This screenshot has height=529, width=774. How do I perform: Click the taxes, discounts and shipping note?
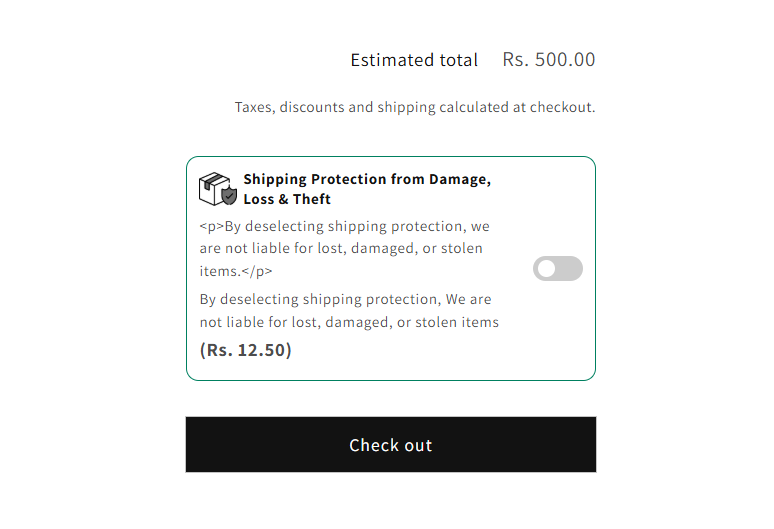coord(415,107)
